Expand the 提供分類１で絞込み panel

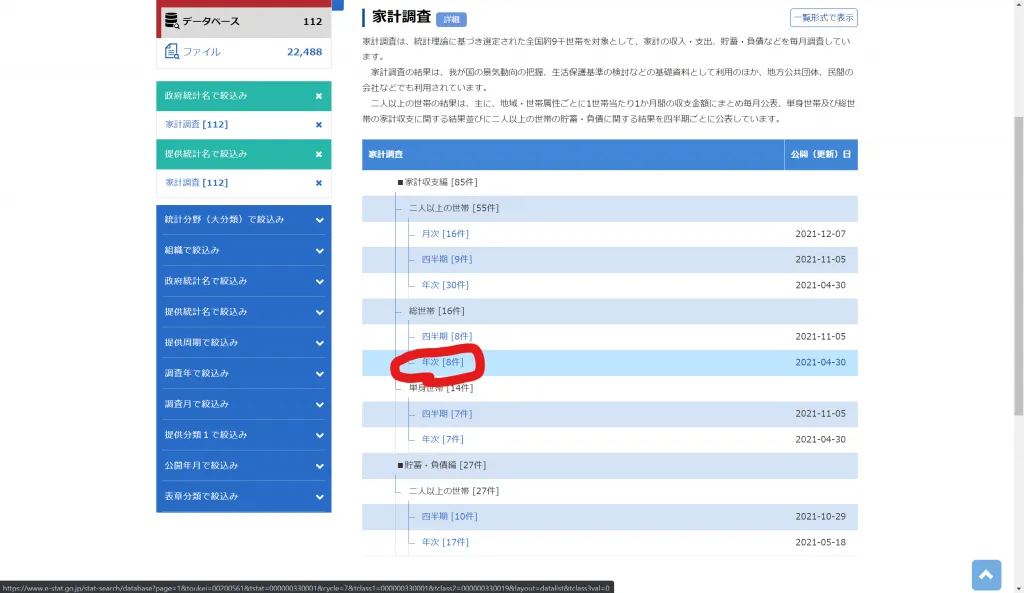pyautogui.click(x=244, y=435)
